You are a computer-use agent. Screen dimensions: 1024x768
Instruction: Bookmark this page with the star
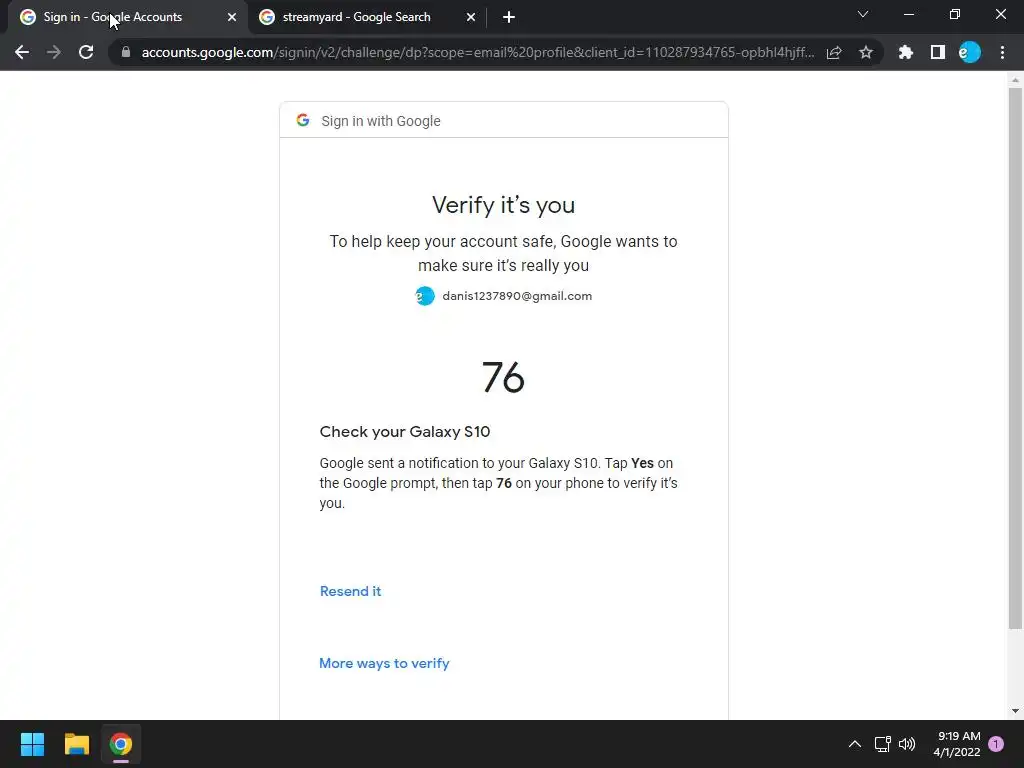(x=866, y=52)
